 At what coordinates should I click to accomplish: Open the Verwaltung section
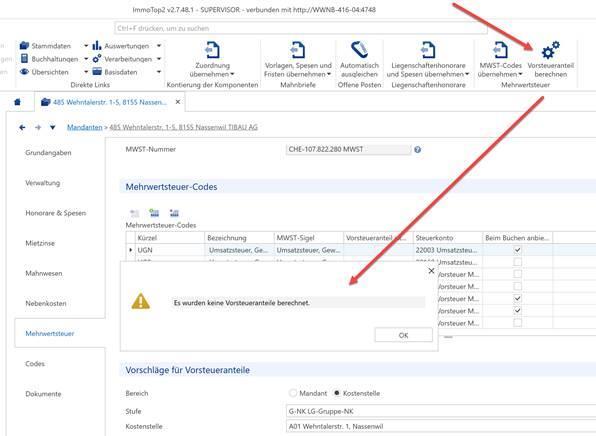pos(43,183)
